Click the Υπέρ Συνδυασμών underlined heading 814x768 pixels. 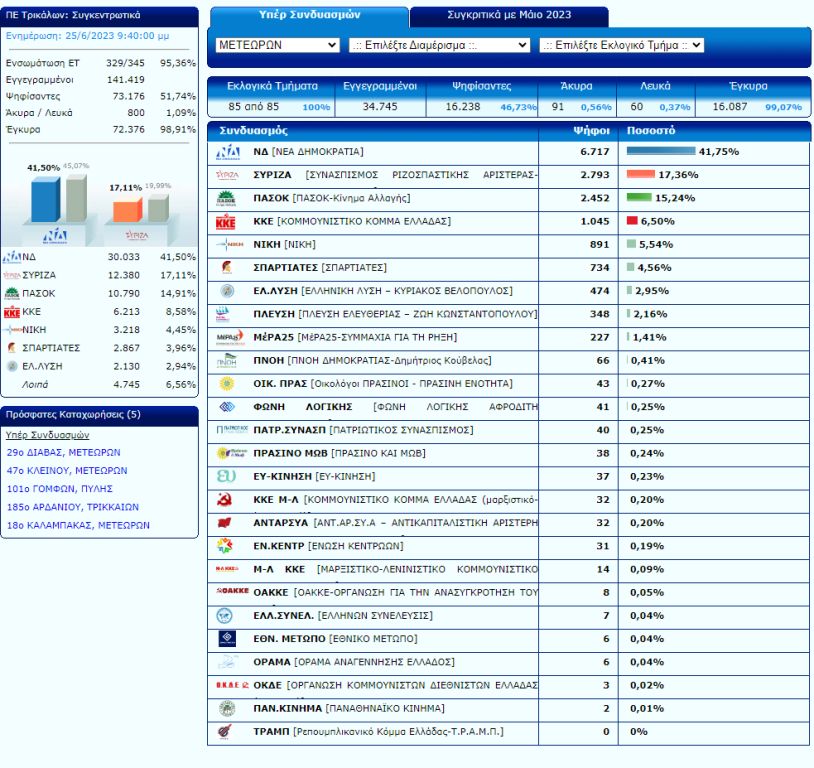[x=47, y=435]
